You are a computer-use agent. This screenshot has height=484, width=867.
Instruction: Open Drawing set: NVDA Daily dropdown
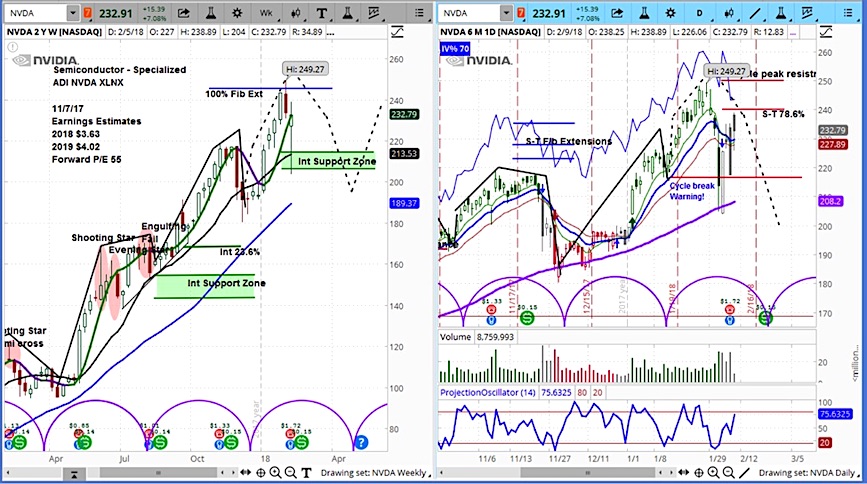pos(810,473)
